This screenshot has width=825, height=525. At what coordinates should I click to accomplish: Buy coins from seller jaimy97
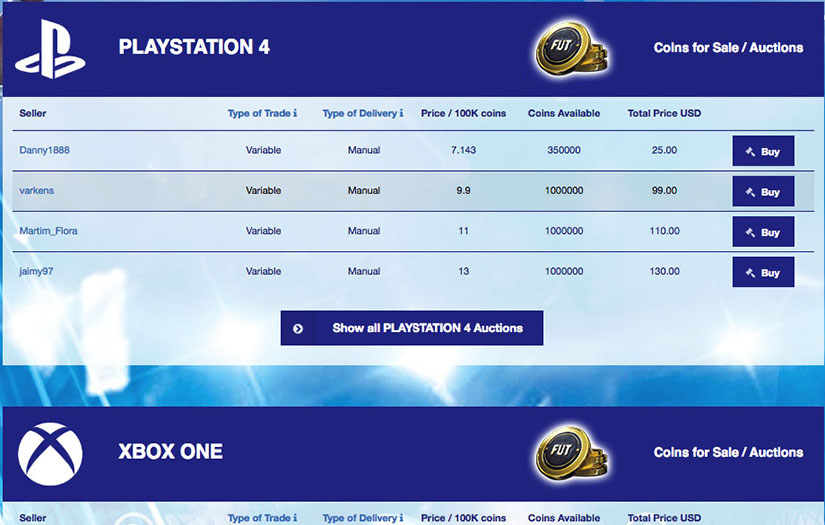tap(763, 272)
